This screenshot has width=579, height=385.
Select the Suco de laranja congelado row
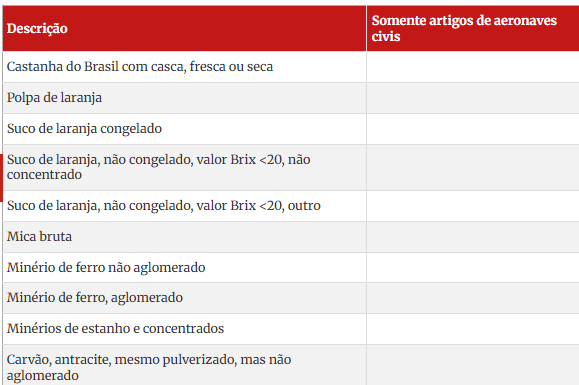291,129
